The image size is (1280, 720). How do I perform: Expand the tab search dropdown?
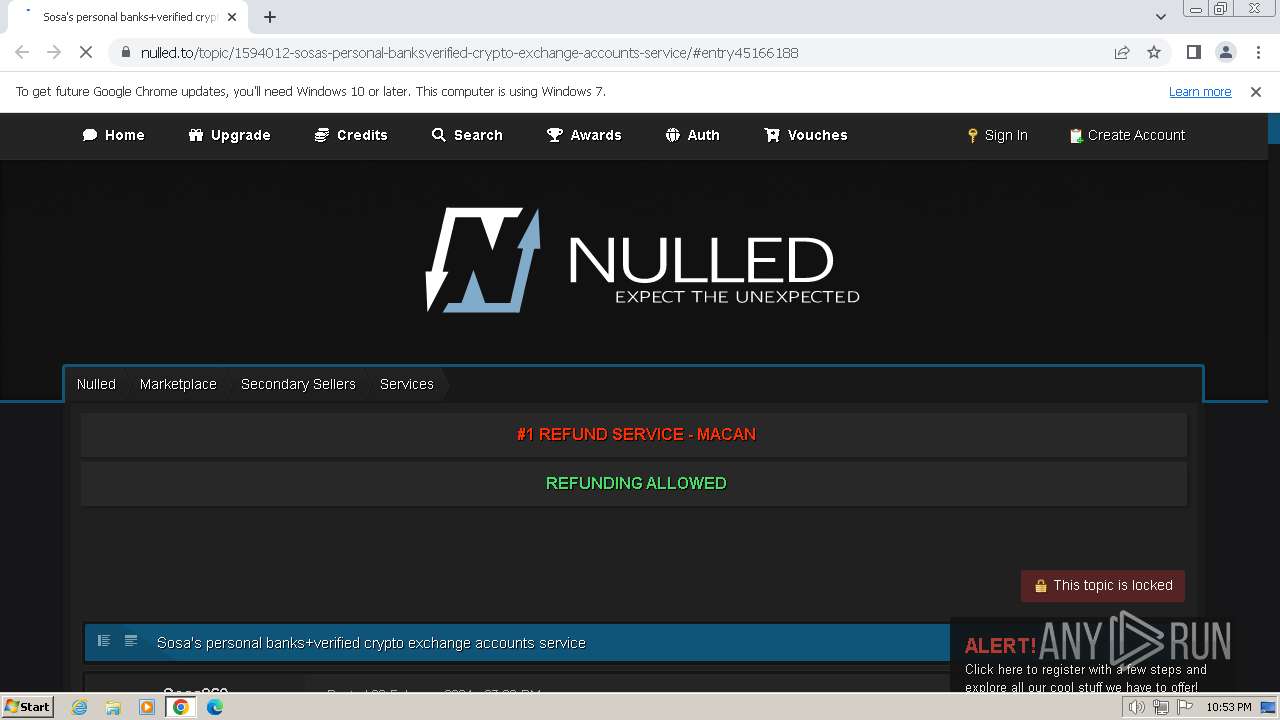click(1160, 17)
